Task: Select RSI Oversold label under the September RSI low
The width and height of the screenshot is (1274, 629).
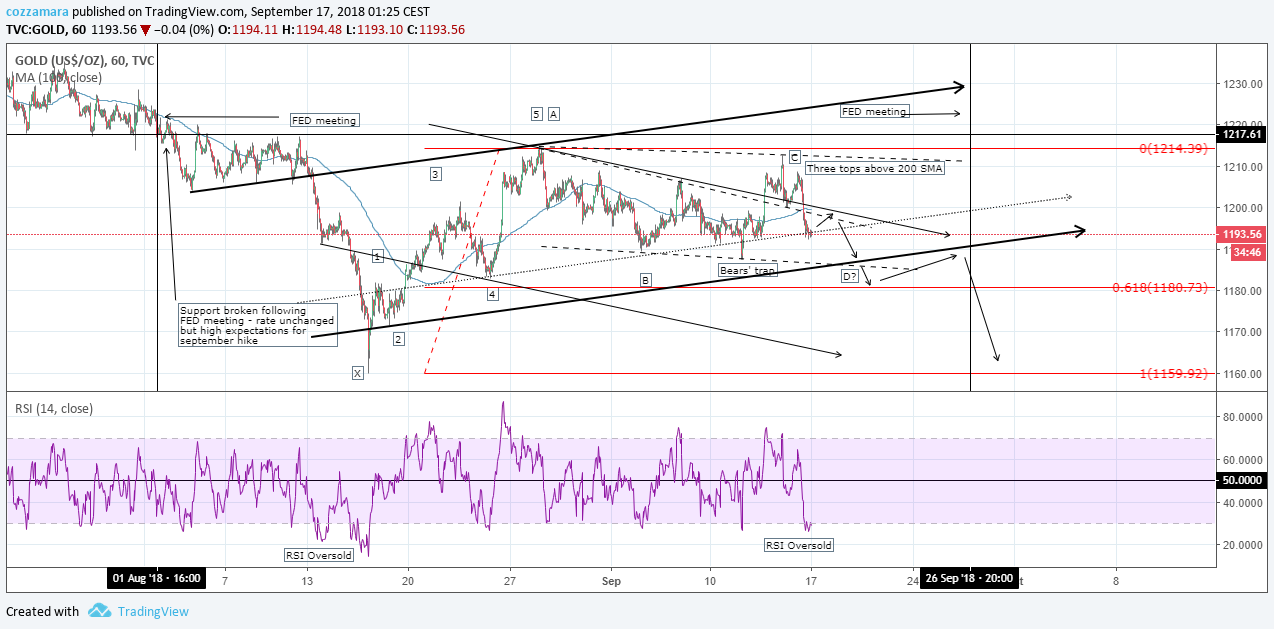Action: (798, 545)
